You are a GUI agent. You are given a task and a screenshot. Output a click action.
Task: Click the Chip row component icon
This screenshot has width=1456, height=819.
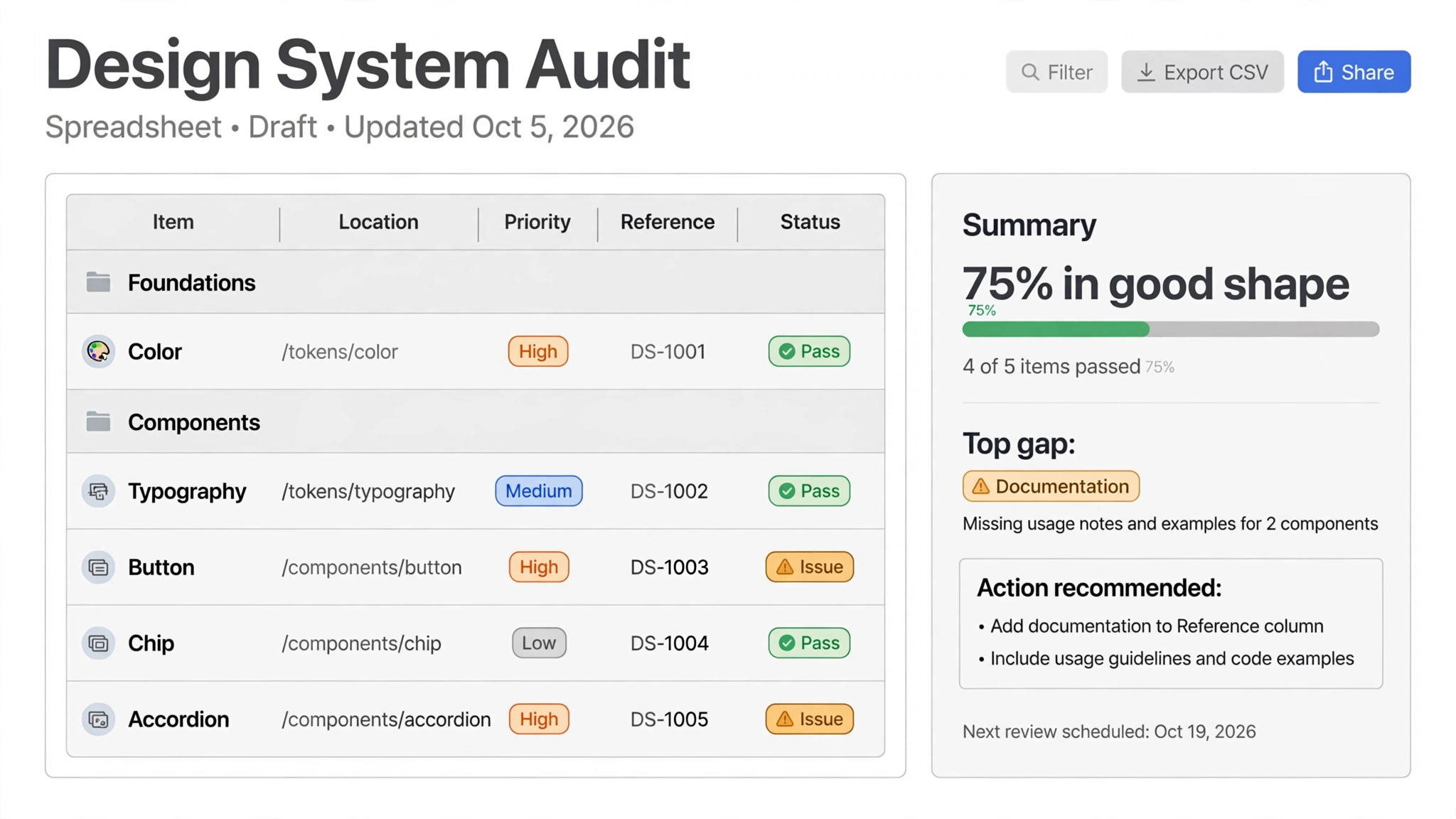pyautogui.click(x=98, y=643)
